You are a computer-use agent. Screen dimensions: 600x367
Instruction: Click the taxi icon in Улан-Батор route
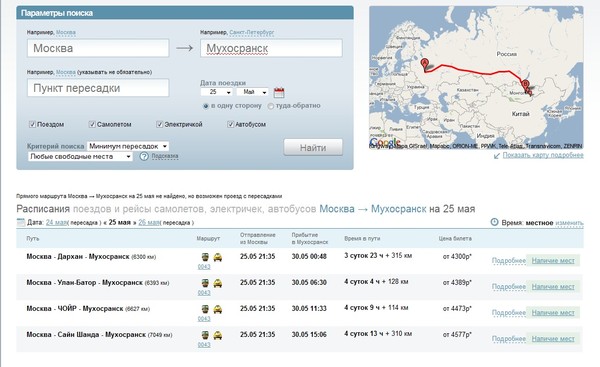pos(218,284)
